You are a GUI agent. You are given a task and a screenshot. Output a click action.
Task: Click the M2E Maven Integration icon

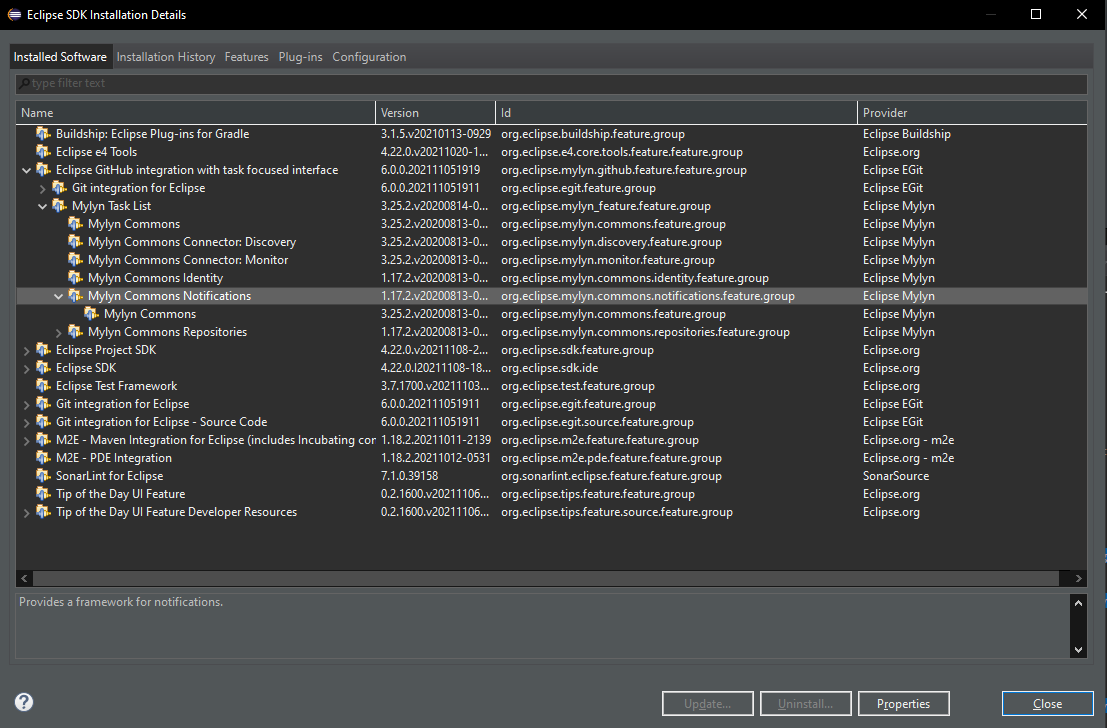point(43,440)
